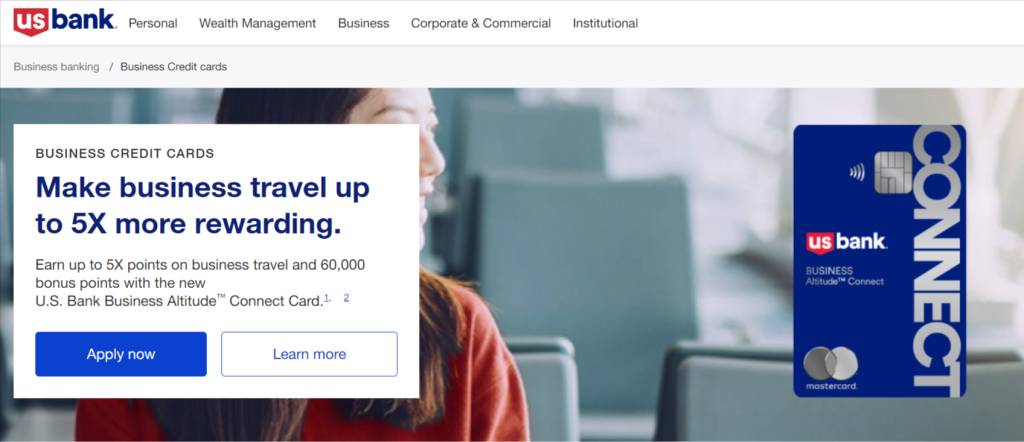Click the contactless payment symbol on card
This screenshot has height=442, width=1024.
[x=857, y=172]
